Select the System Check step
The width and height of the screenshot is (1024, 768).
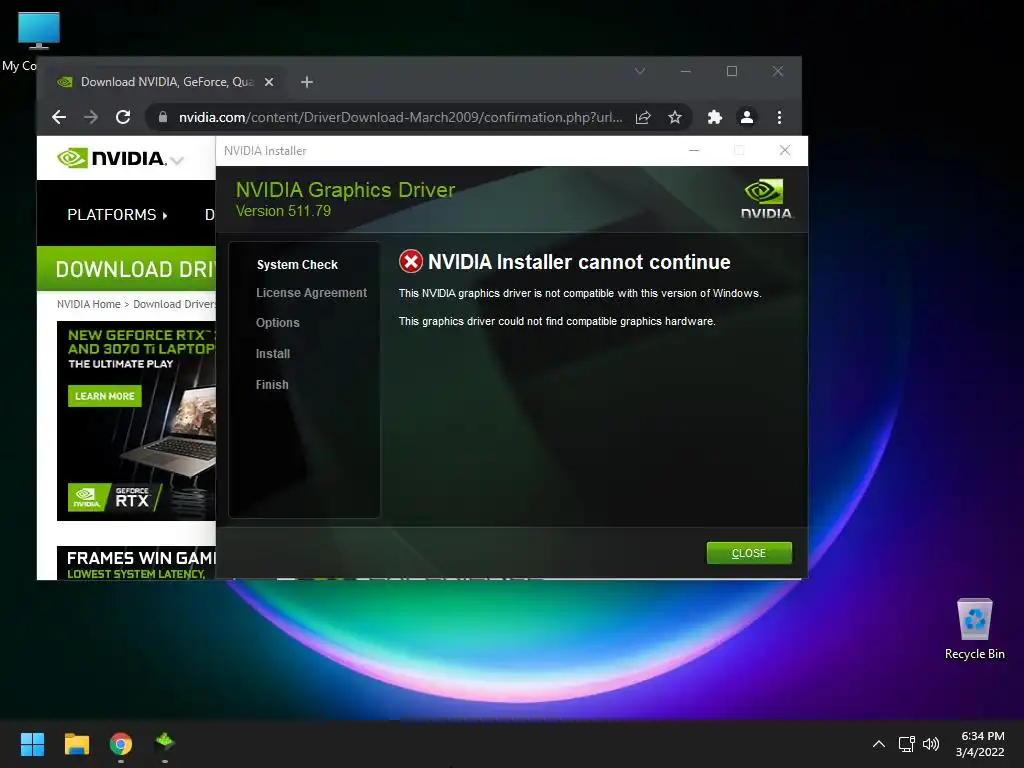tap(297, 264)
